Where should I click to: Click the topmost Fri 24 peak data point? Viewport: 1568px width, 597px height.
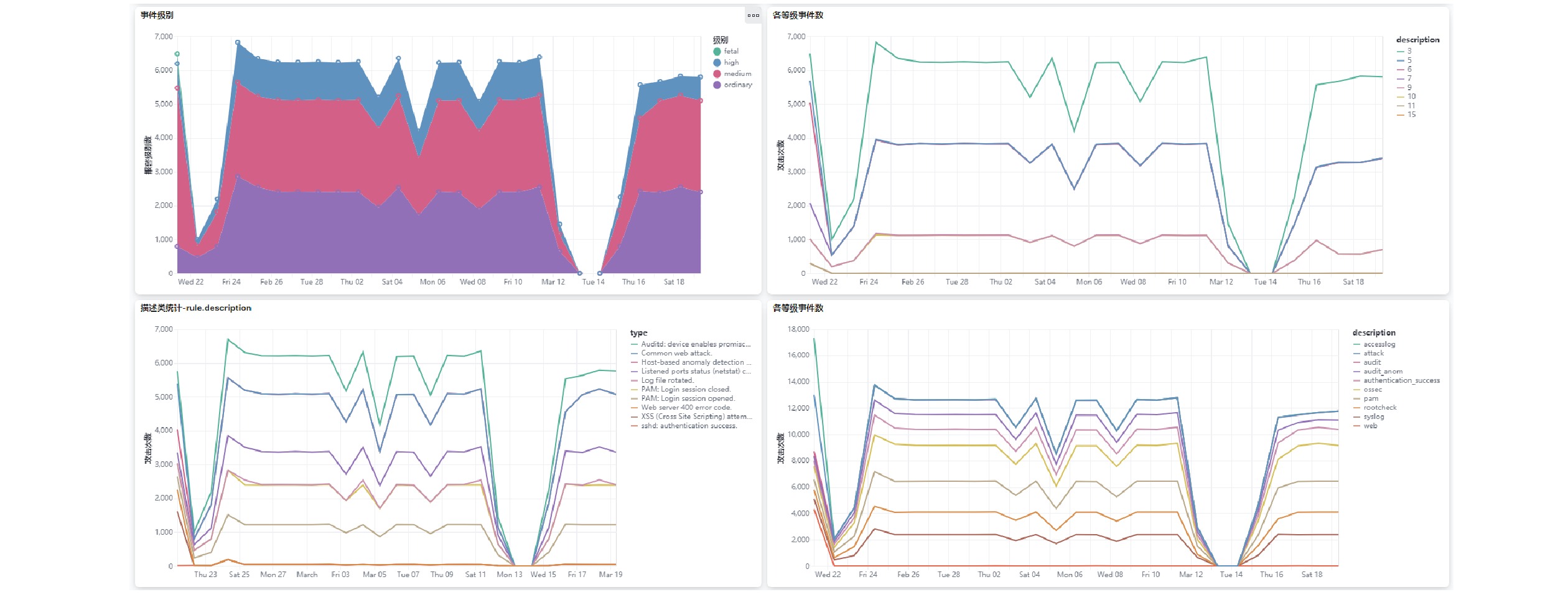click(x=238, y=42)
